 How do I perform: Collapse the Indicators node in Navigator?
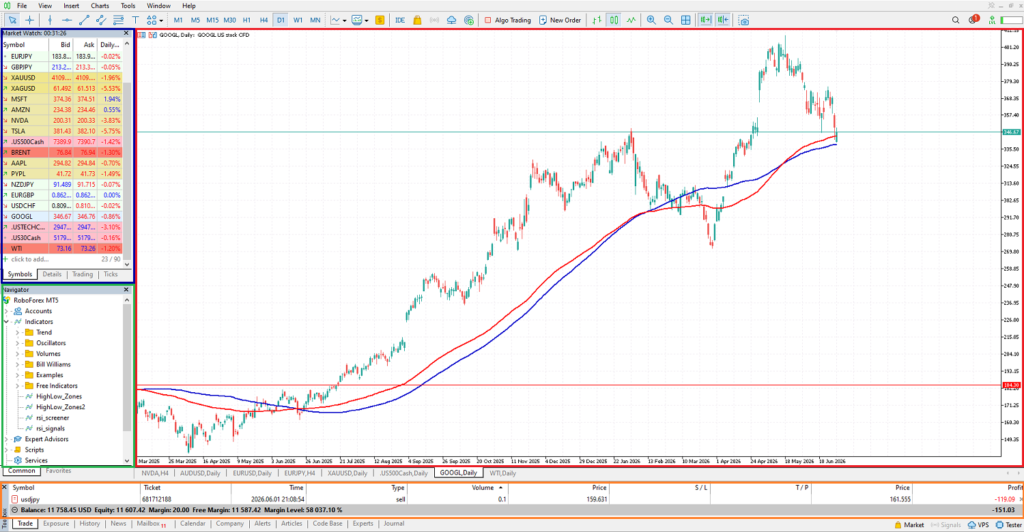7,322
